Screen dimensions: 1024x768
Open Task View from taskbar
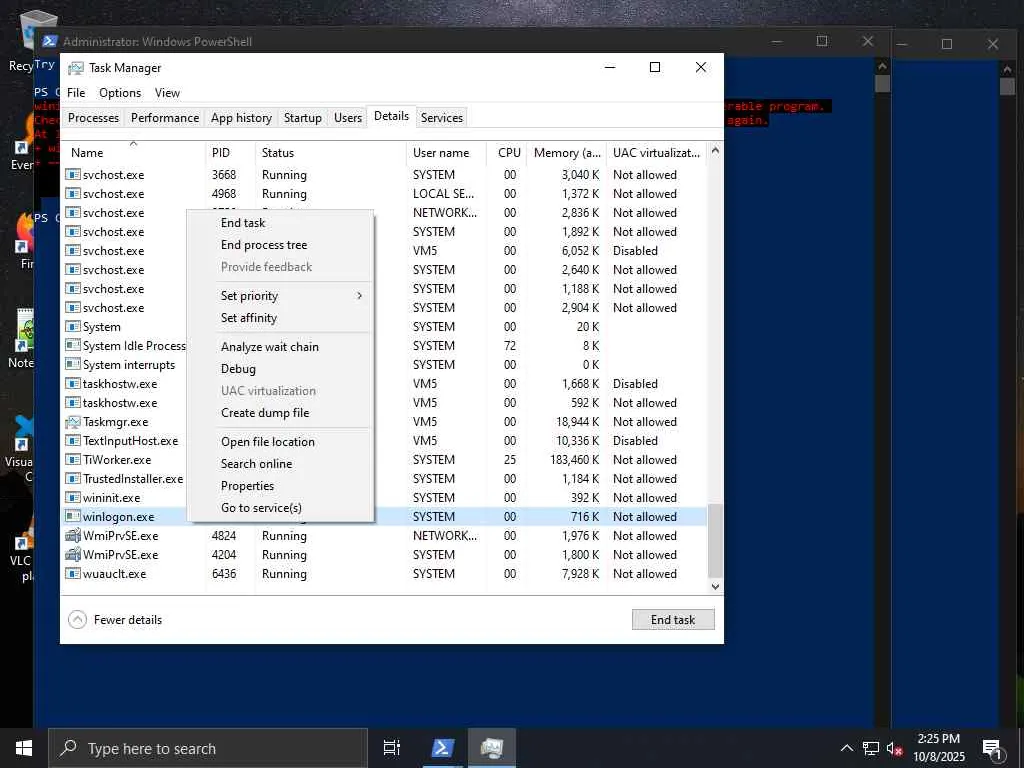391,748
